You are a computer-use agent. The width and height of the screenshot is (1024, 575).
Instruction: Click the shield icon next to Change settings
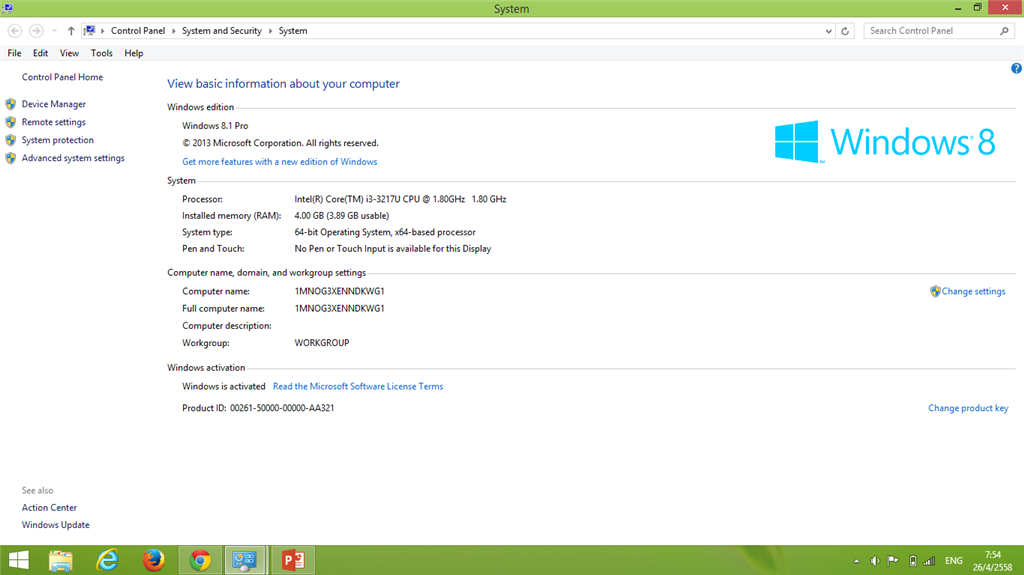935,291
